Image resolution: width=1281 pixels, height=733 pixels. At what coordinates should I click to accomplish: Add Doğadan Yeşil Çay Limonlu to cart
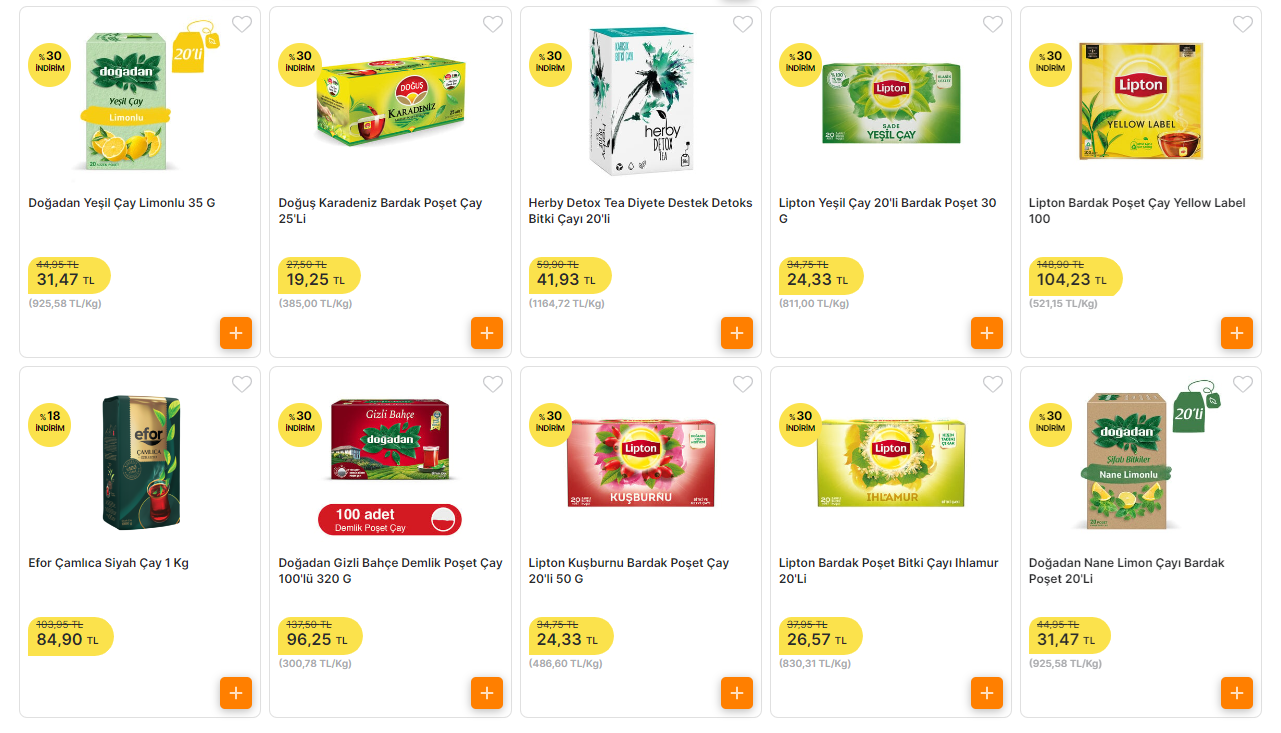coord(236,333)
